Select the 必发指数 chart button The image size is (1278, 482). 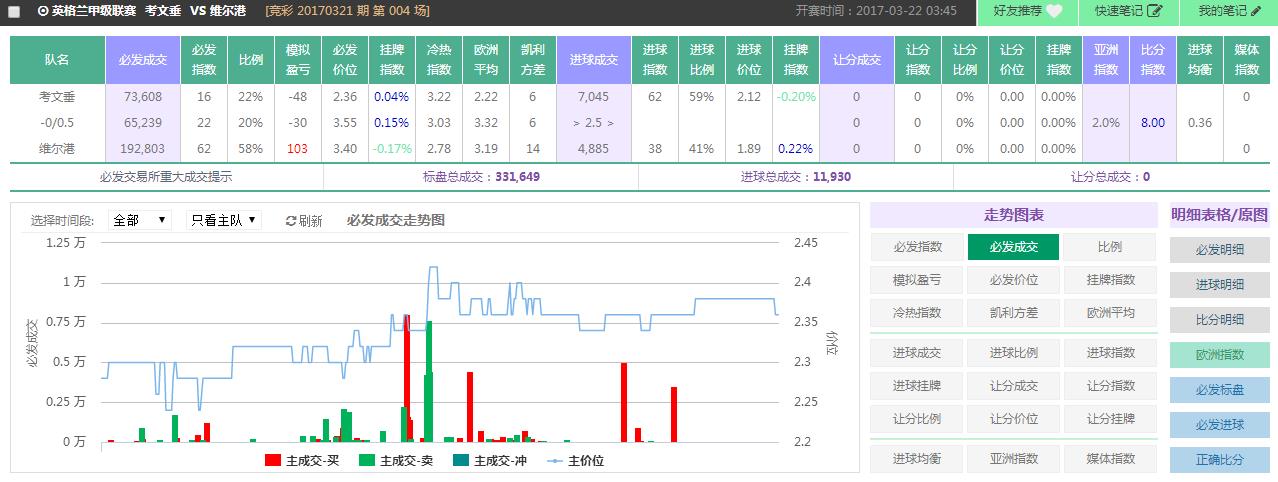click(x=918, y=247)
